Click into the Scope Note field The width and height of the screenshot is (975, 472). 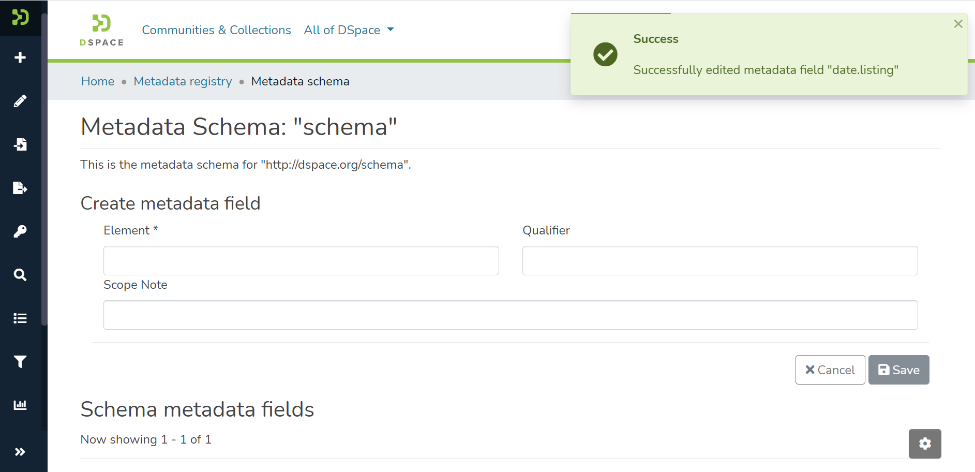click(510, 315)
